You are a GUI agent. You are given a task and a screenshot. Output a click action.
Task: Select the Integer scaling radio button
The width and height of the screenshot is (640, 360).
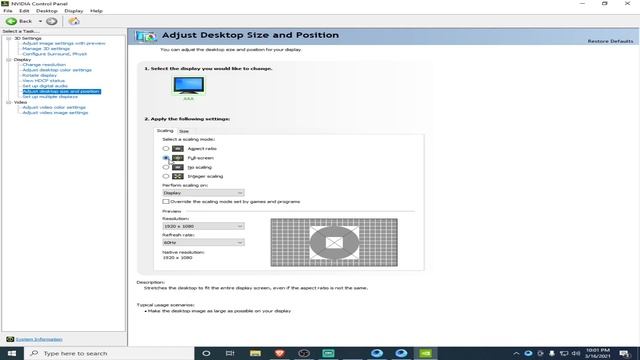coord(166,176)
